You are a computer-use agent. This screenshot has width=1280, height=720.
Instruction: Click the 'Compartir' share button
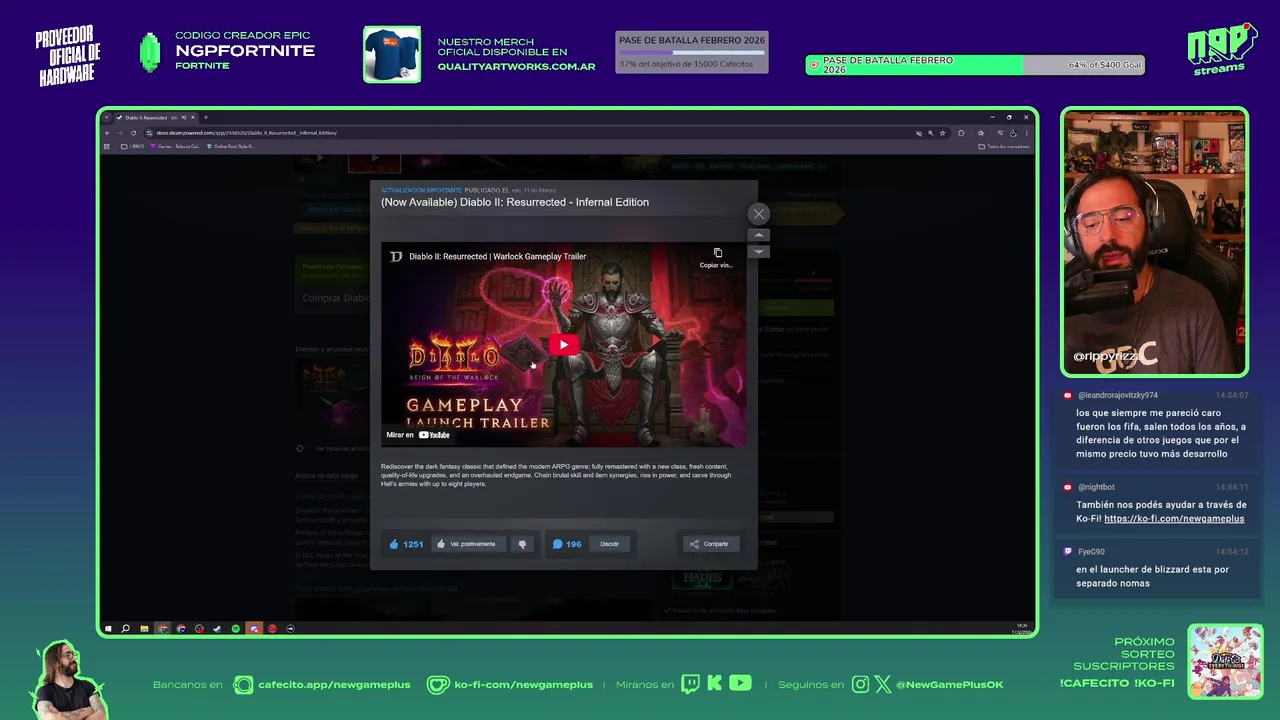[710, 544]
